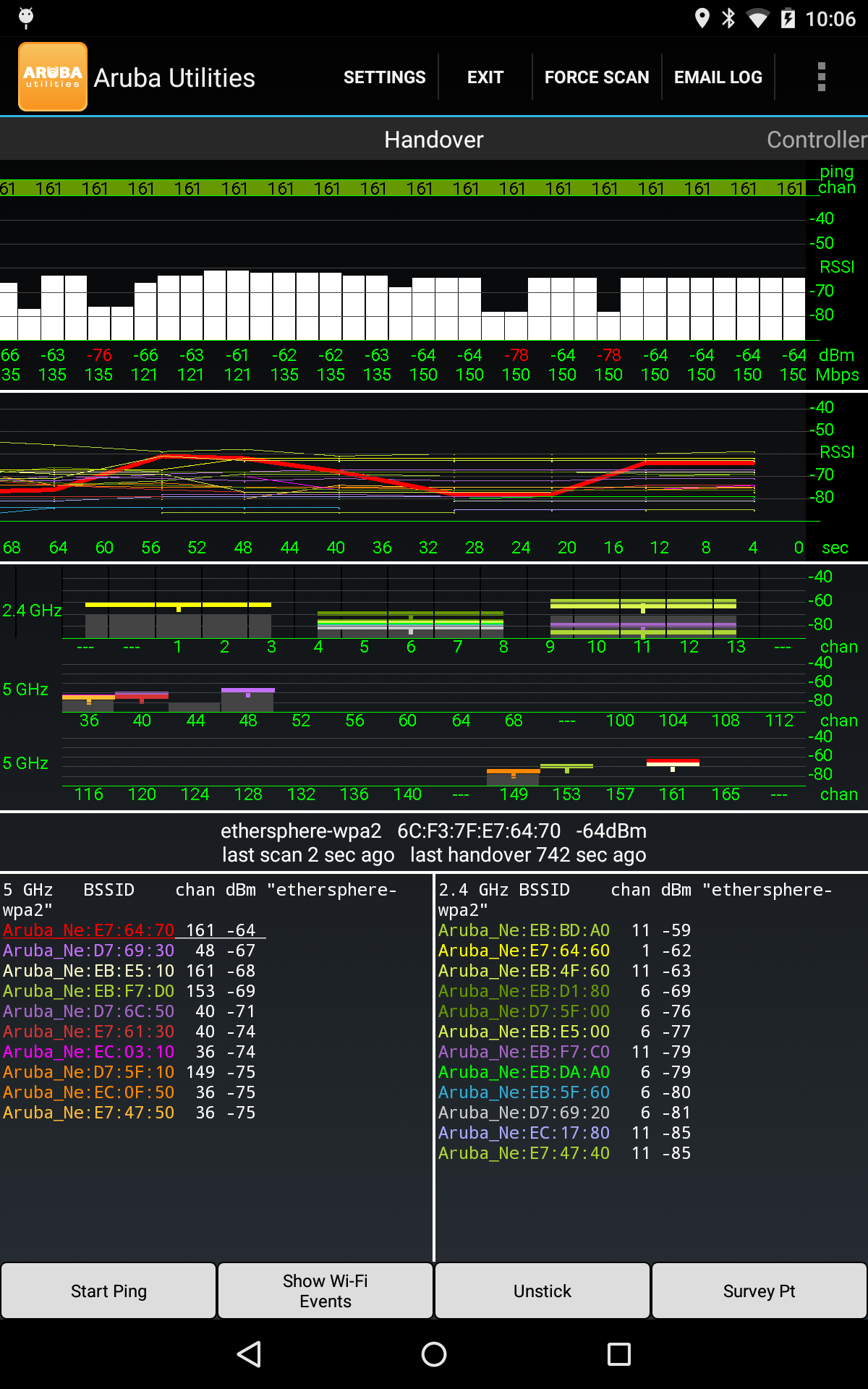The width and height of the screenshot is (868, 1389).
Task: Select 2.4 GHz BSSID Aruba_Ne:EB:BD:A0
Action: pos(565,930)
